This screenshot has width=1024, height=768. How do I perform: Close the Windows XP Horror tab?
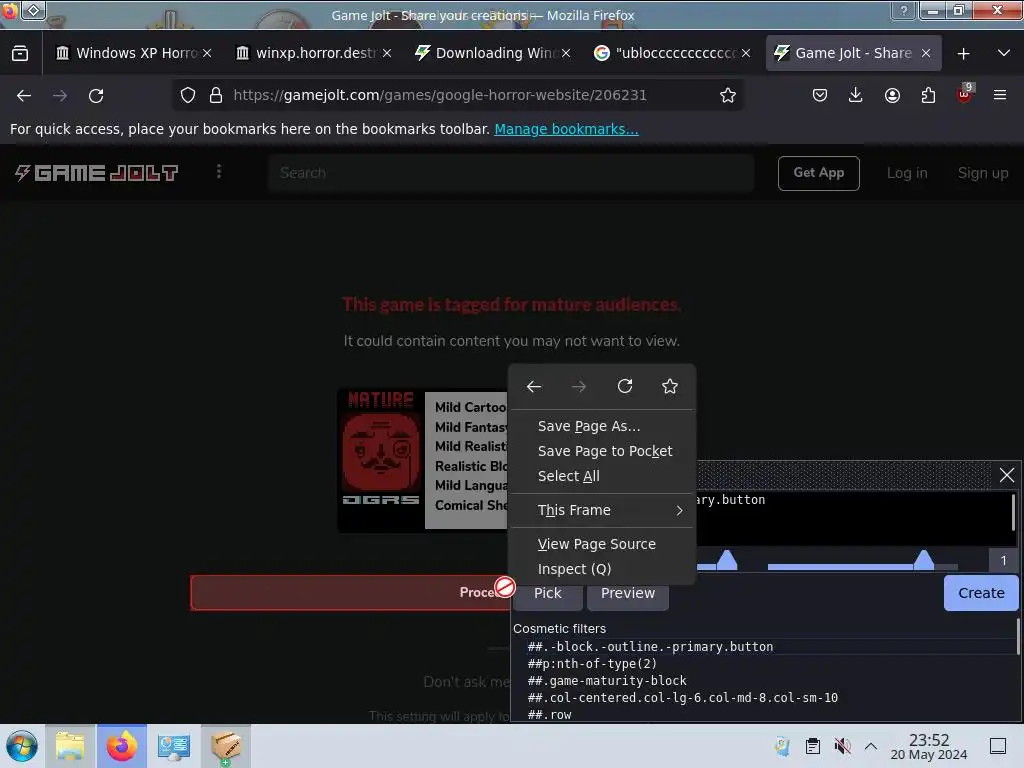207,53
